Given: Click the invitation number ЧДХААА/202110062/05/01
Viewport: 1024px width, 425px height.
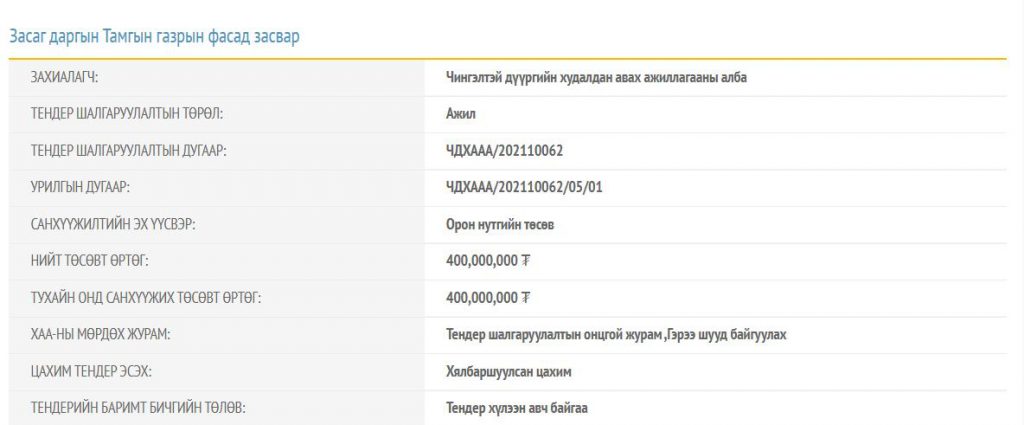Looking at the screenshot, I should 524,188.
